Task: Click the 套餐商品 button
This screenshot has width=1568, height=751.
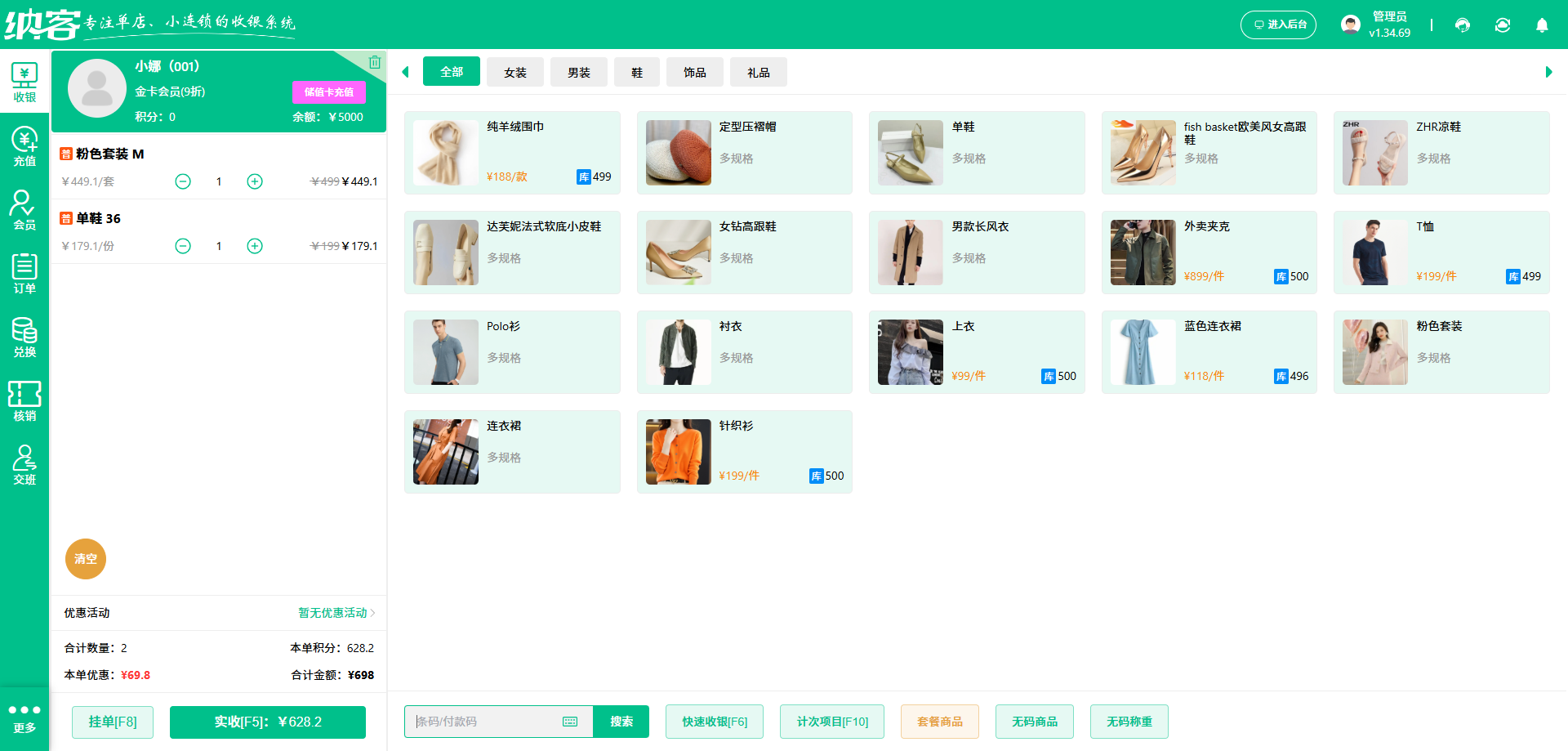Action: point(940,722)
